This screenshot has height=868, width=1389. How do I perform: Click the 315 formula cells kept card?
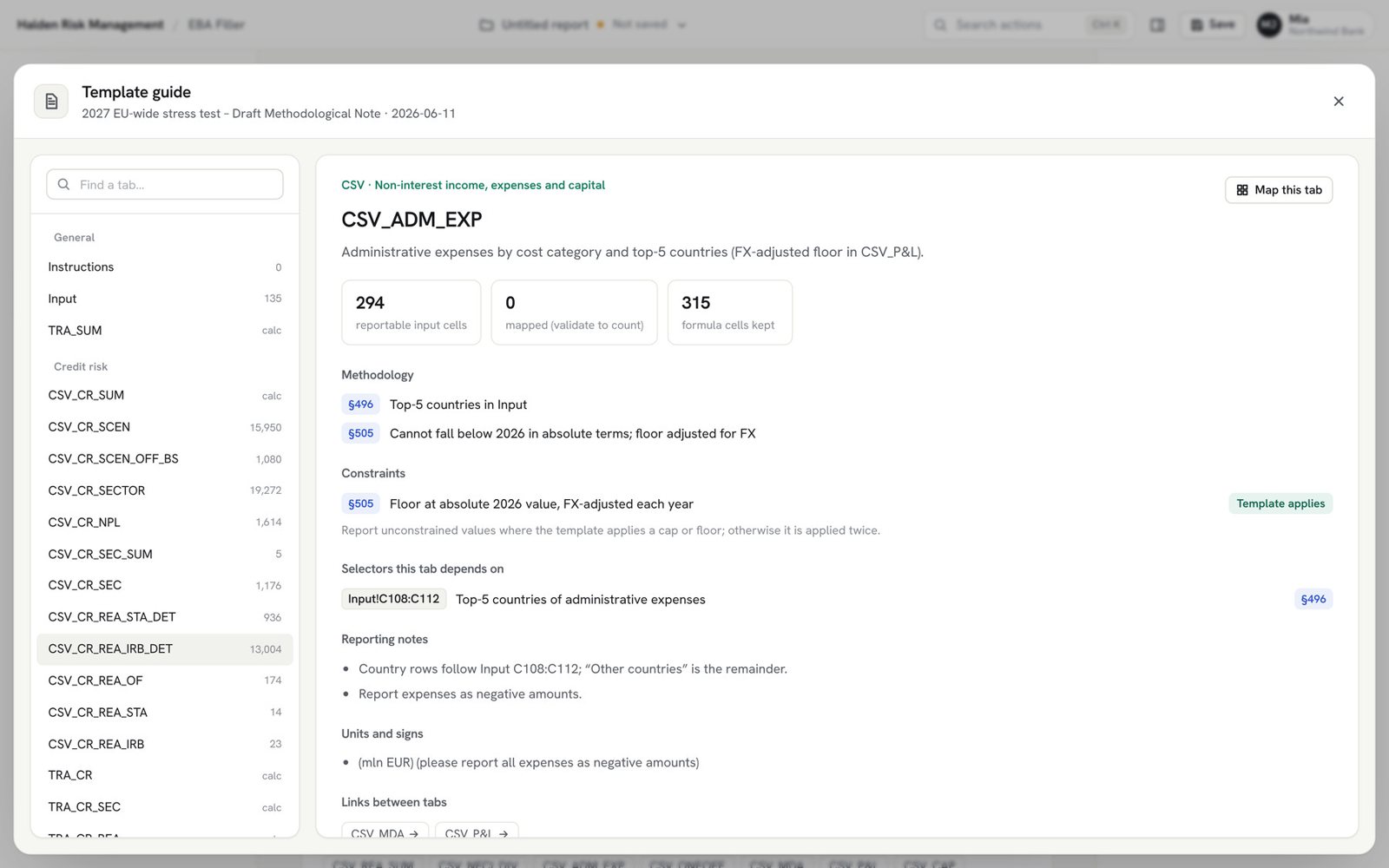click(x=729, y=312)
